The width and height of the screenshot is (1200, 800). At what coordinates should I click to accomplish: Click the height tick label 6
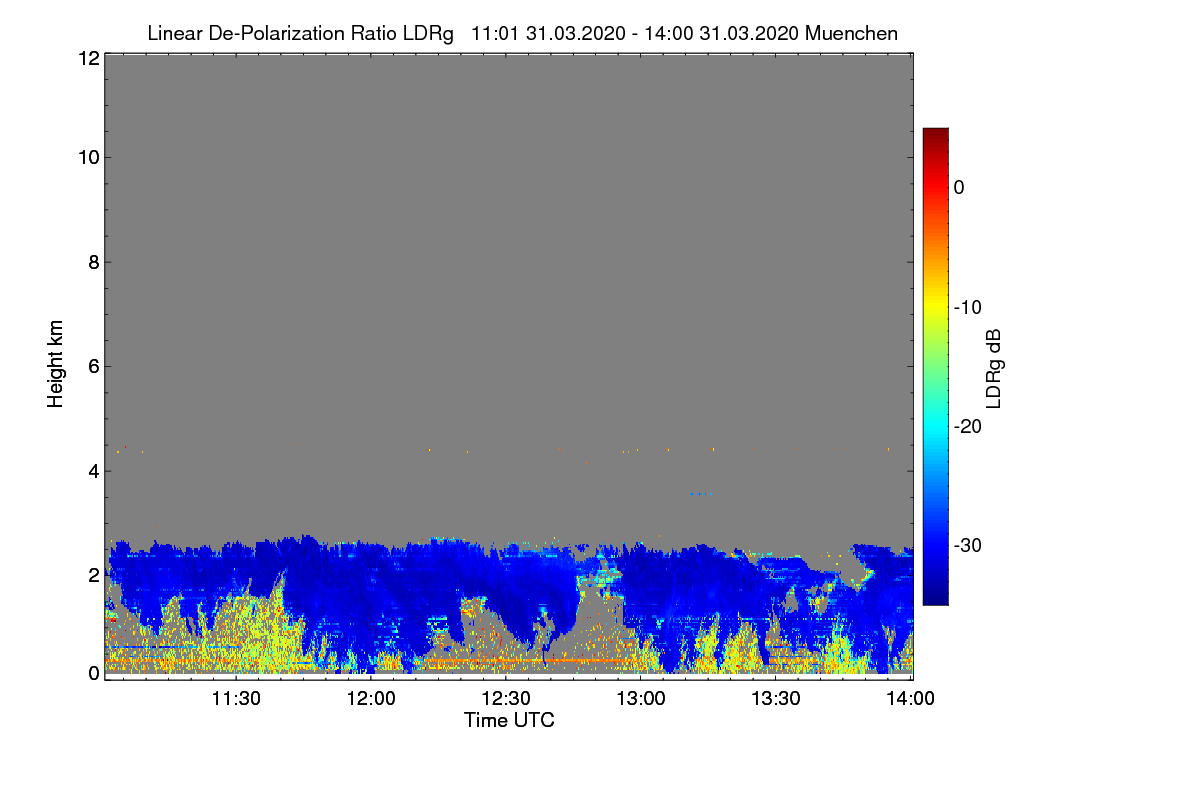pos(92,366)
